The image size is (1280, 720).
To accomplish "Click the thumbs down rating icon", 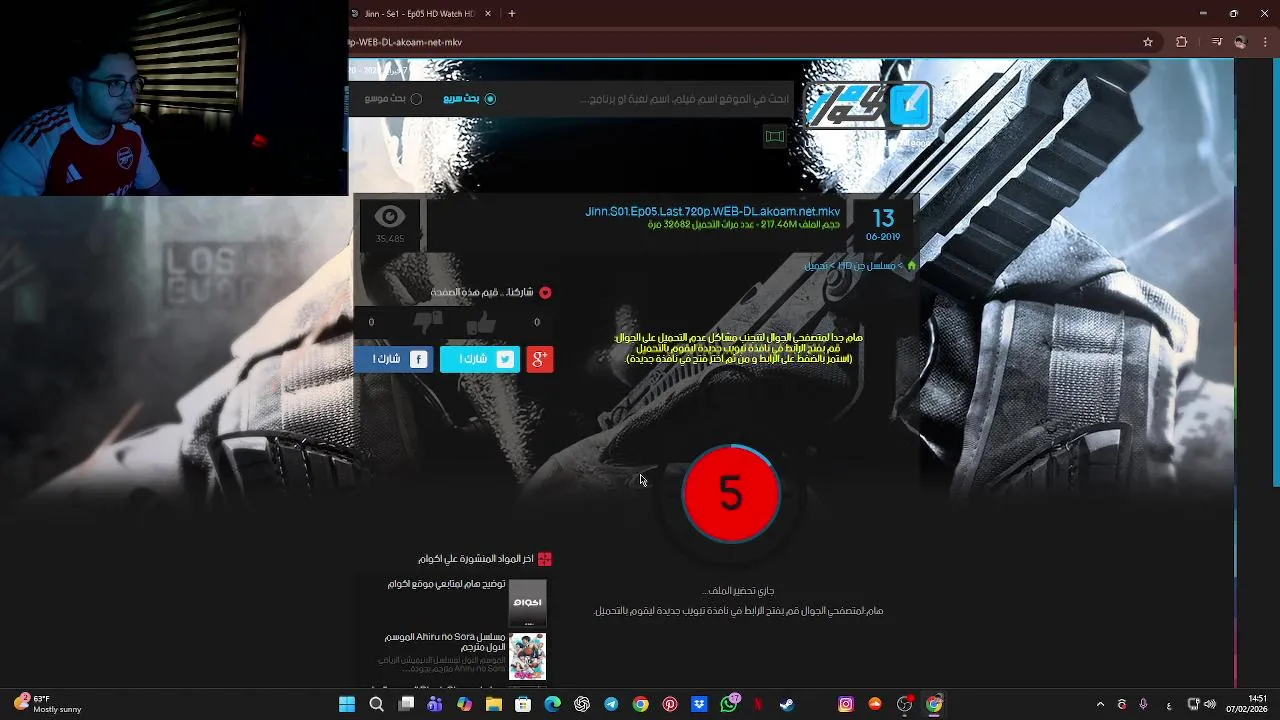I will tap(429, 322).
